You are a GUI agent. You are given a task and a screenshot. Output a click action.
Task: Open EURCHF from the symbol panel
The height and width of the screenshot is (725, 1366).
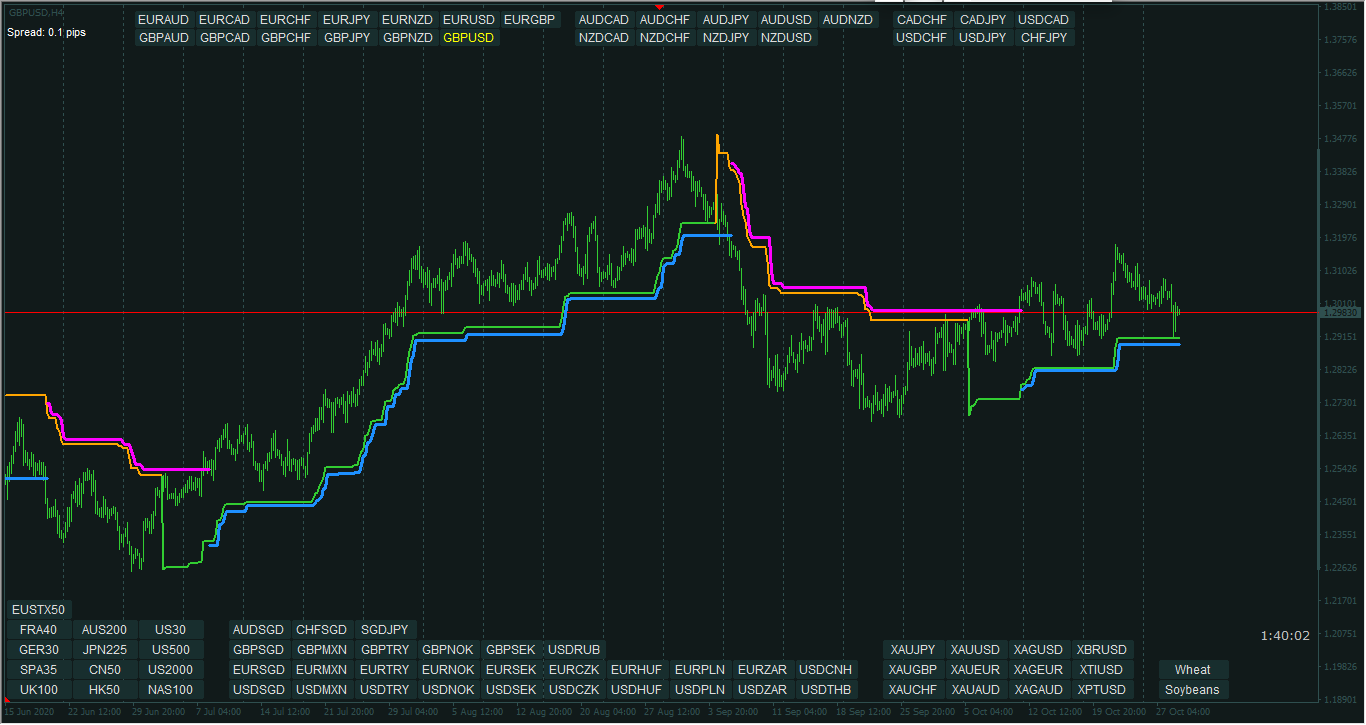(x=285, y=20)
